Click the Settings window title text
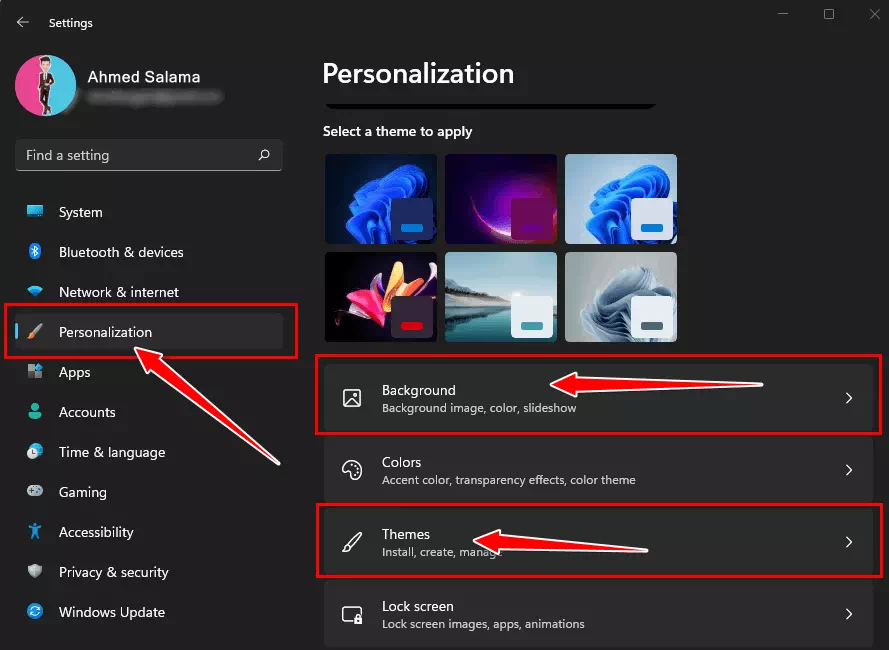 point(70,23)
